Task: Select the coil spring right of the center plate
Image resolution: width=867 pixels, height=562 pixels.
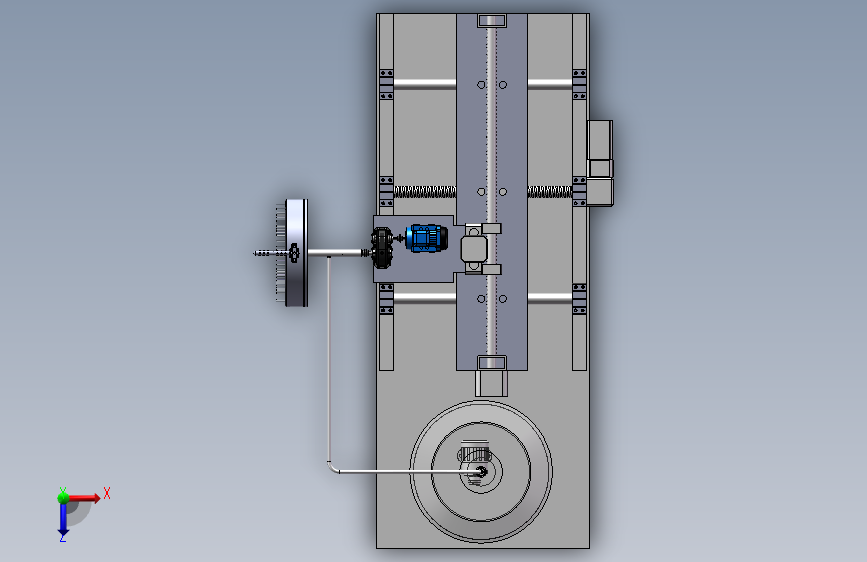Action: pyautogui.click(x=549, y=191)
